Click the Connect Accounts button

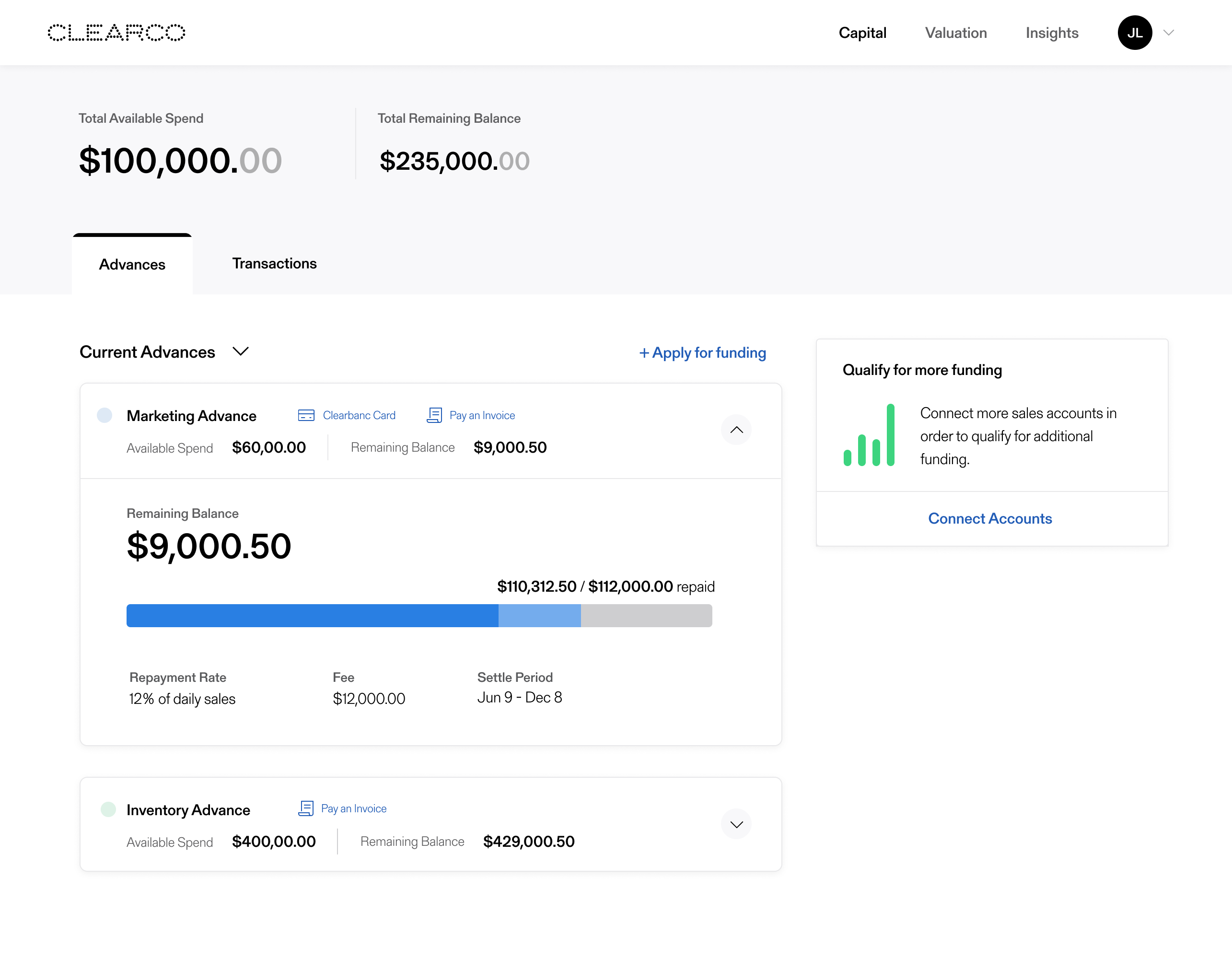[x=990, y=518]
